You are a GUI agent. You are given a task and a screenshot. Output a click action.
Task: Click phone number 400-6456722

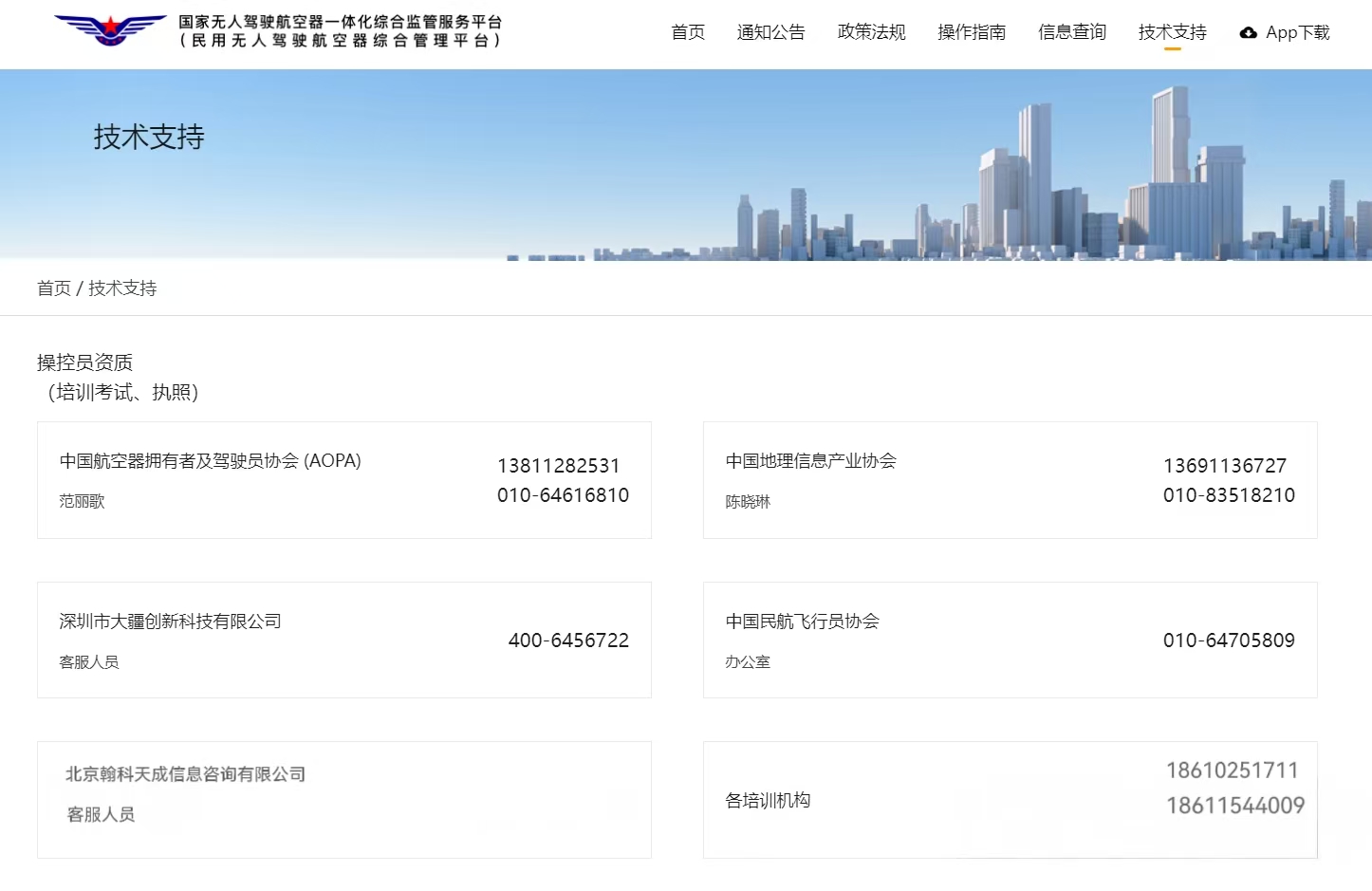569,640
